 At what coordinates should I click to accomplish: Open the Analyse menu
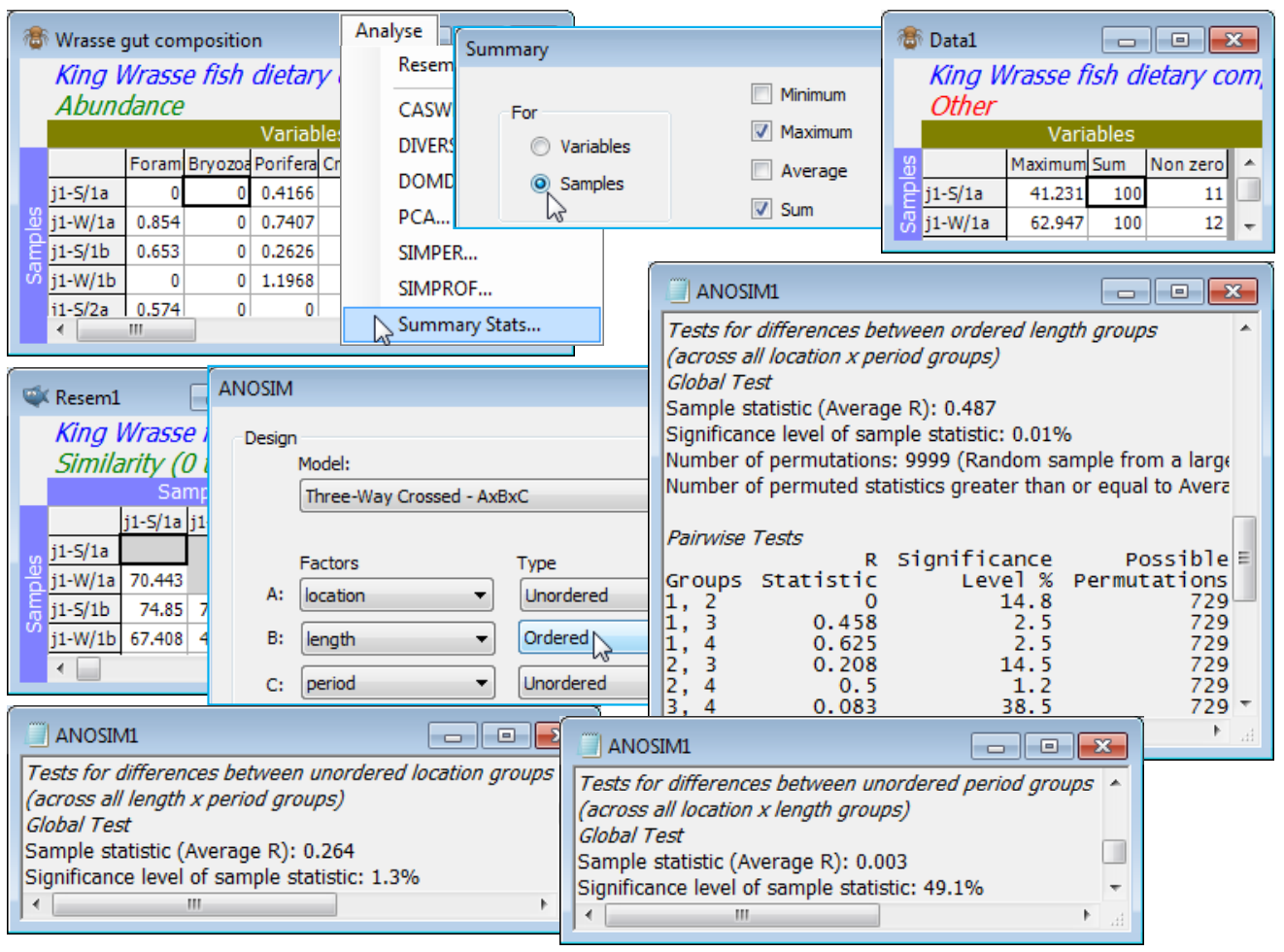[389, 30]
